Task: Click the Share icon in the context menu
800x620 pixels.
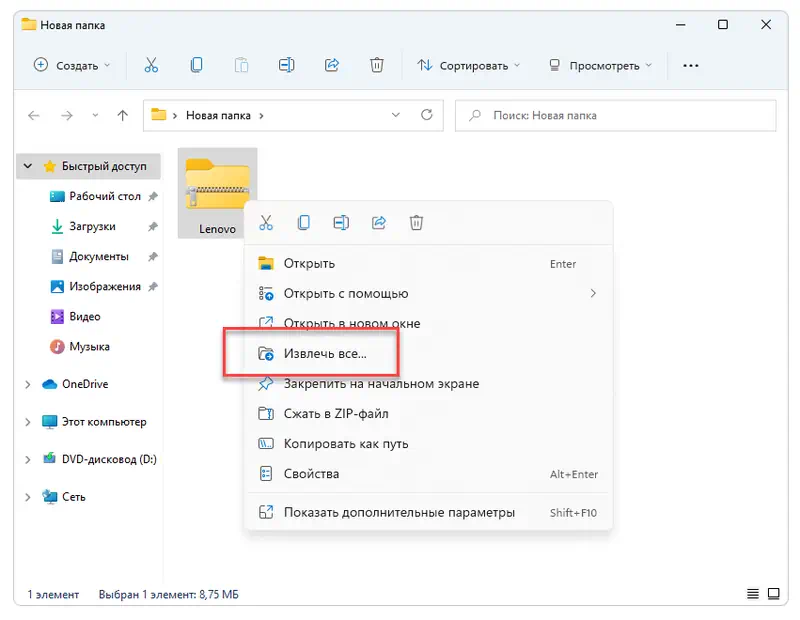Action: click(x=379, y=222)
